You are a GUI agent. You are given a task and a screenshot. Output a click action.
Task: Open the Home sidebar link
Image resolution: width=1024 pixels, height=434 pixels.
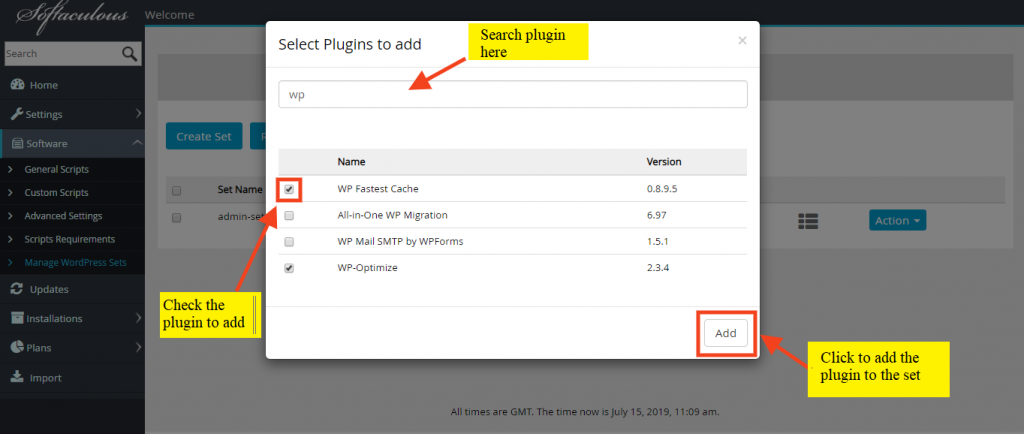point(44,85)
